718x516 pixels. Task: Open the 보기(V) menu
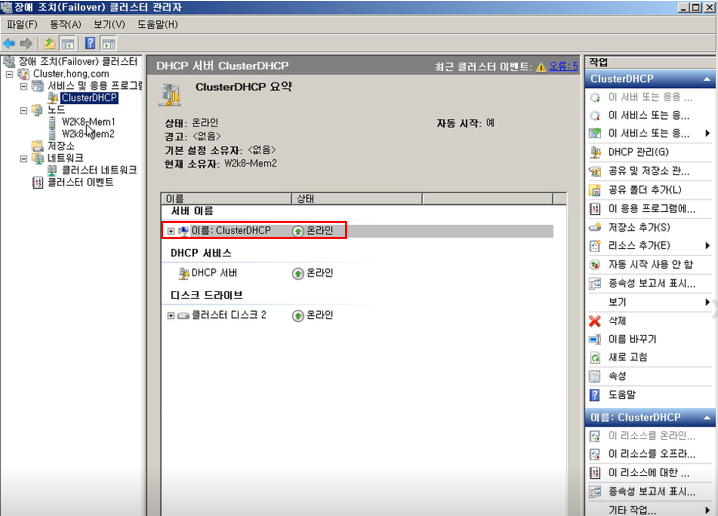(109, 24)
